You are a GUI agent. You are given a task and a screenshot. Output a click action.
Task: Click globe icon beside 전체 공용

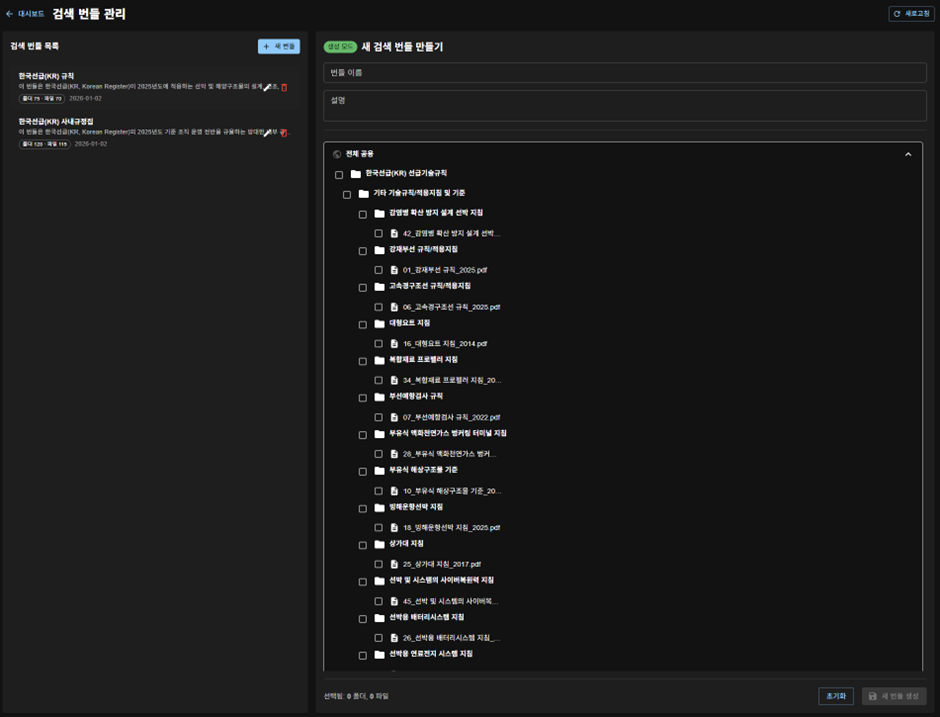[337, 154]
